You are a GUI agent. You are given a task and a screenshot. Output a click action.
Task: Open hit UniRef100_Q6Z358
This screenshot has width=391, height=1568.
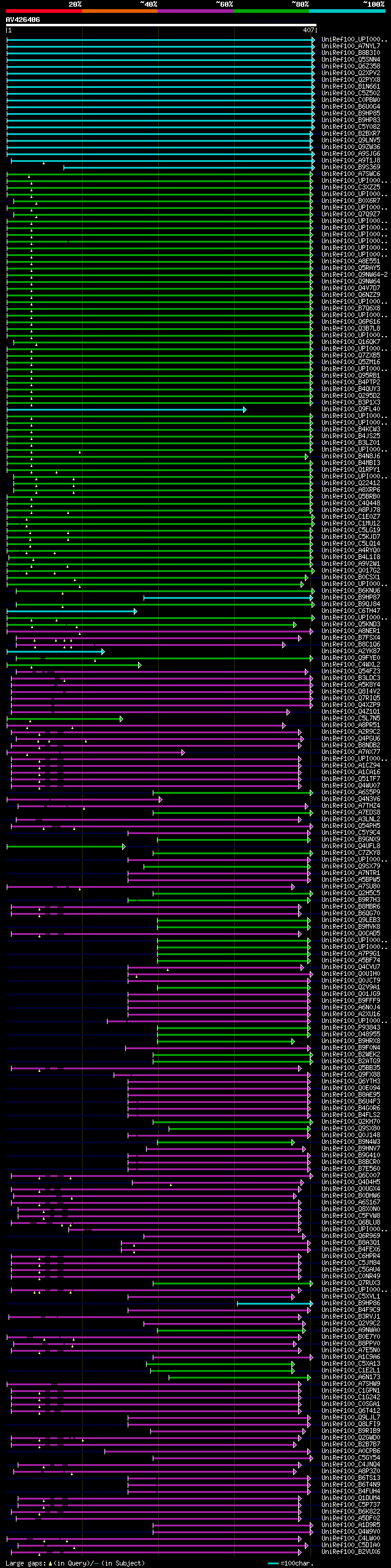pos(351,66)
